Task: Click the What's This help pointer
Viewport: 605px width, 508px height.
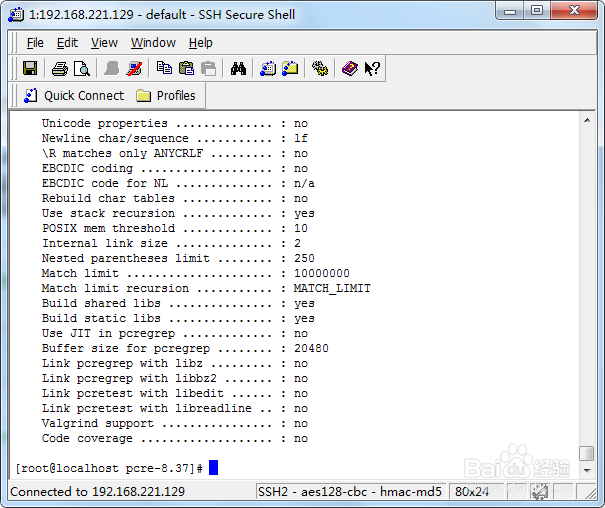Action: point(372,69)
